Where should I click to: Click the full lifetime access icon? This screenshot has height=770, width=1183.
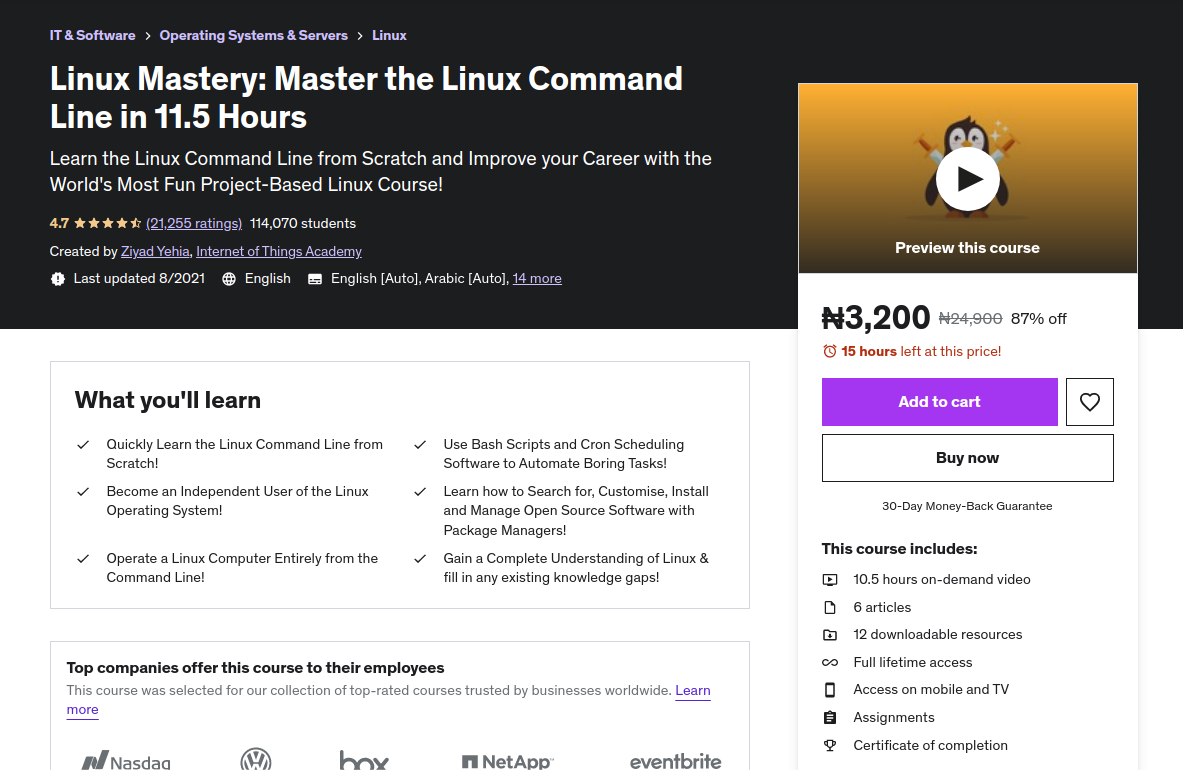pos(830,661)
